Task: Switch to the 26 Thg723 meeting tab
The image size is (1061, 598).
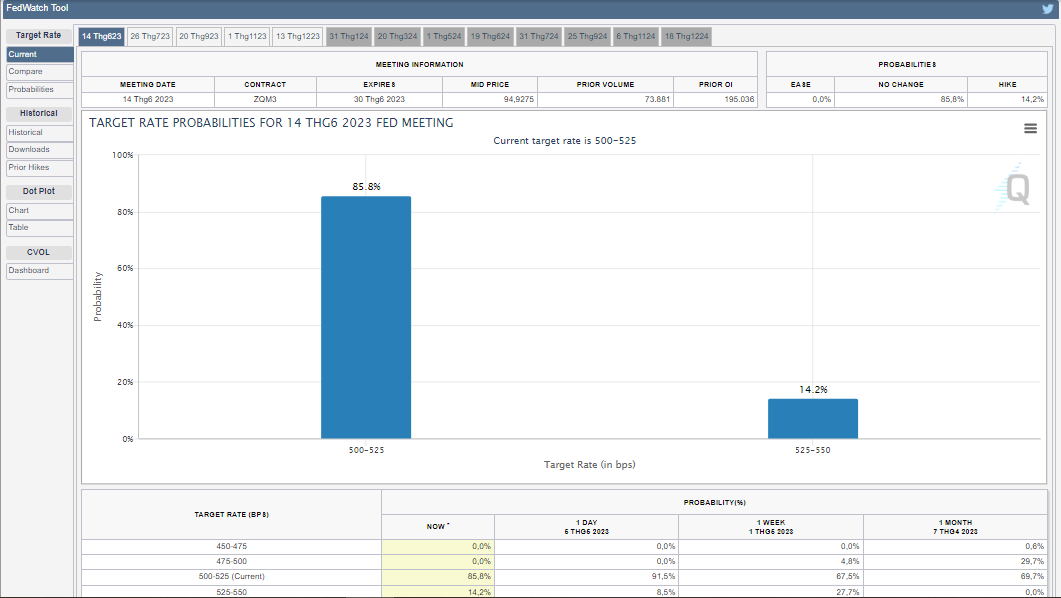Action: click(x=150, y=37)
